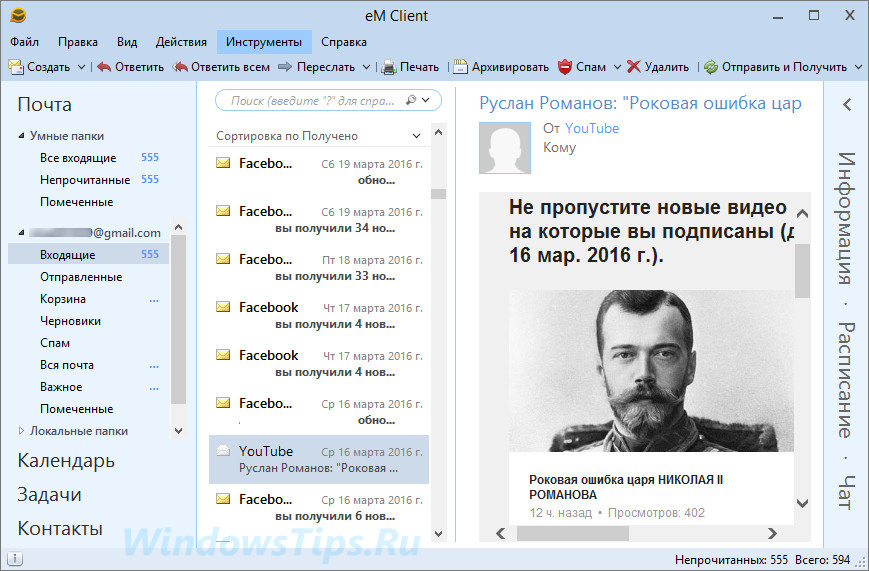Open the Forward button dropdown arrow

pos(366,67)
